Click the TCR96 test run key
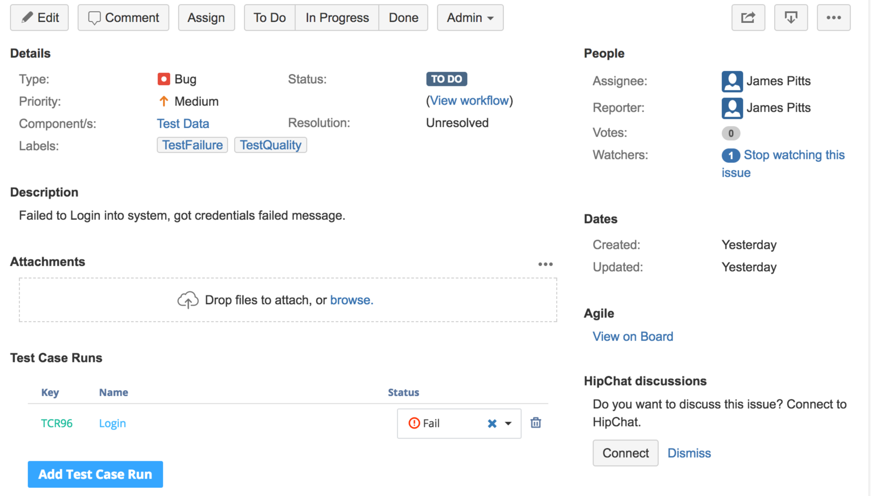The image size is (871, 496). [x=57, y=423]
